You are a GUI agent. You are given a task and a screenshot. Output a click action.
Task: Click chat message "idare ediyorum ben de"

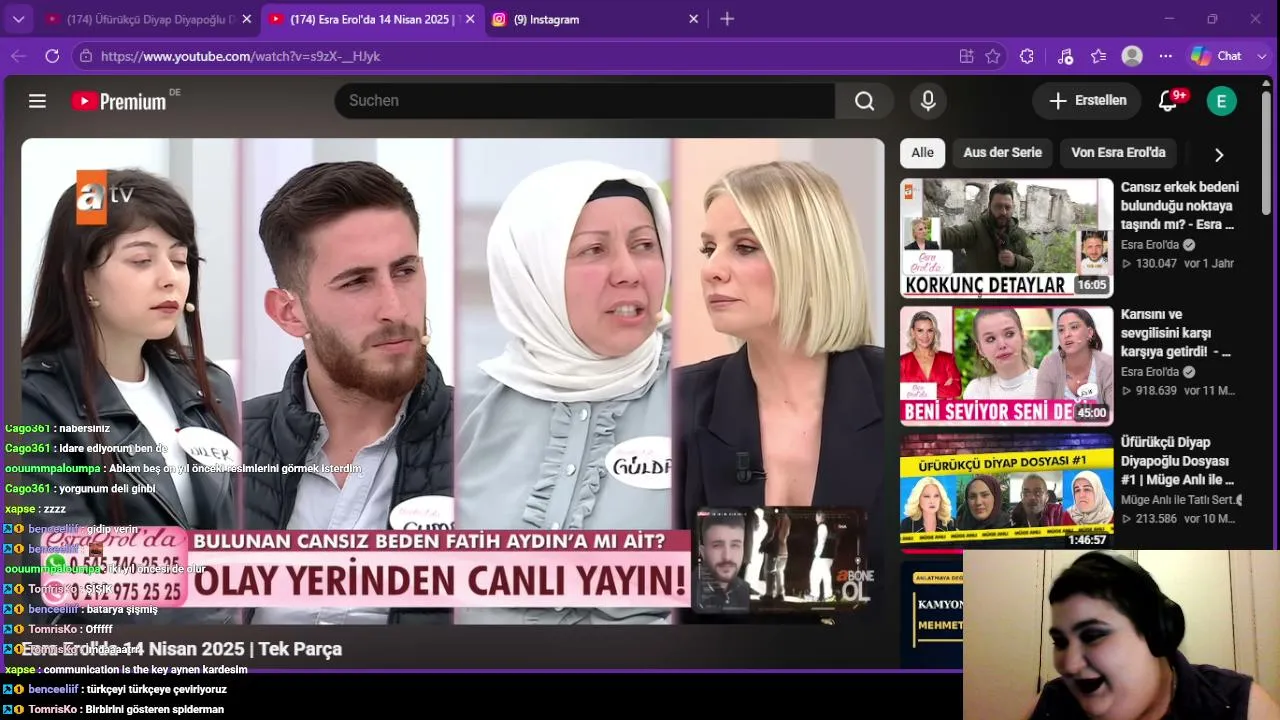tap(113, 448)
